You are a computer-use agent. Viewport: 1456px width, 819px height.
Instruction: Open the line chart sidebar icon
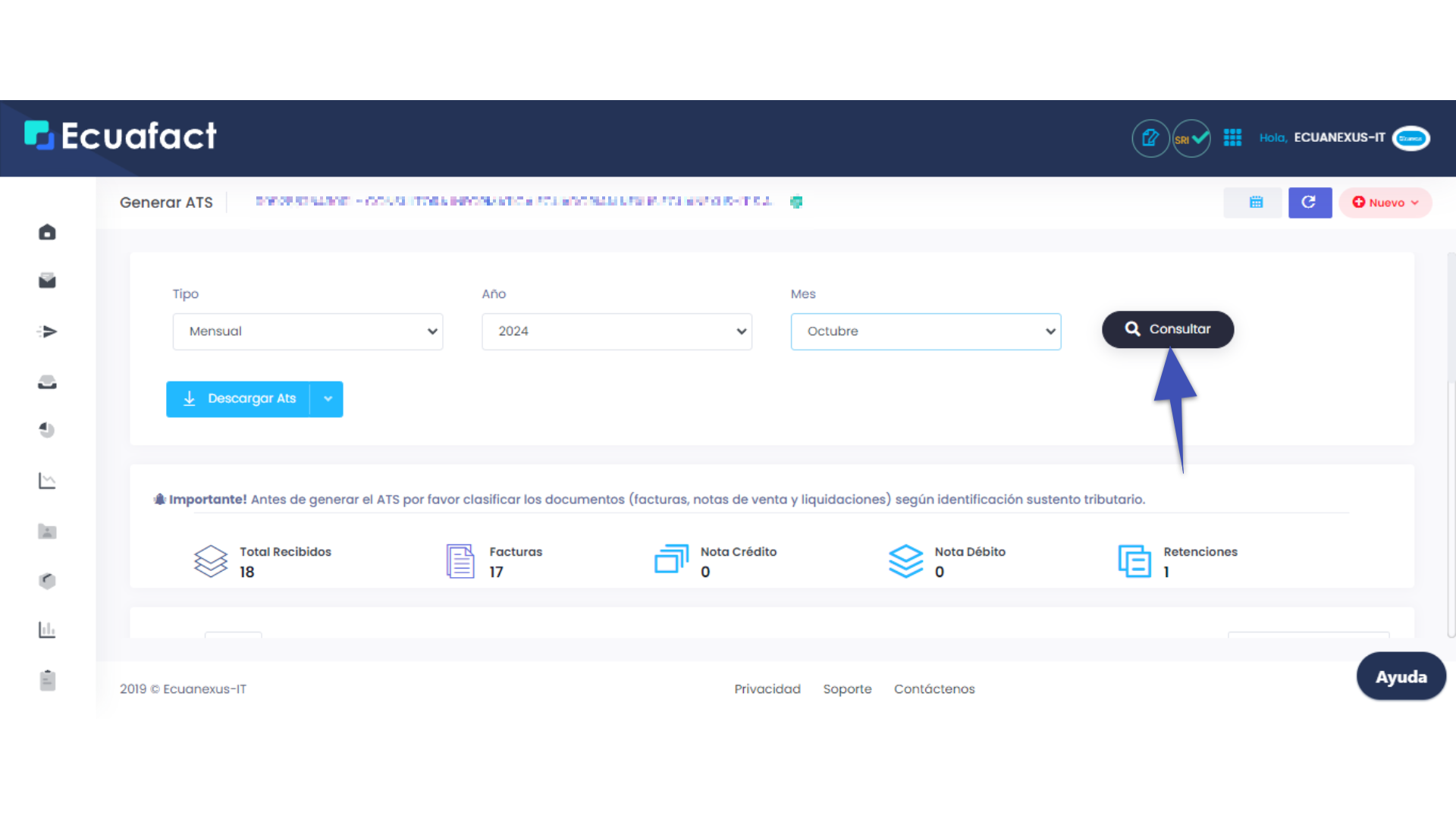[47, 481]
